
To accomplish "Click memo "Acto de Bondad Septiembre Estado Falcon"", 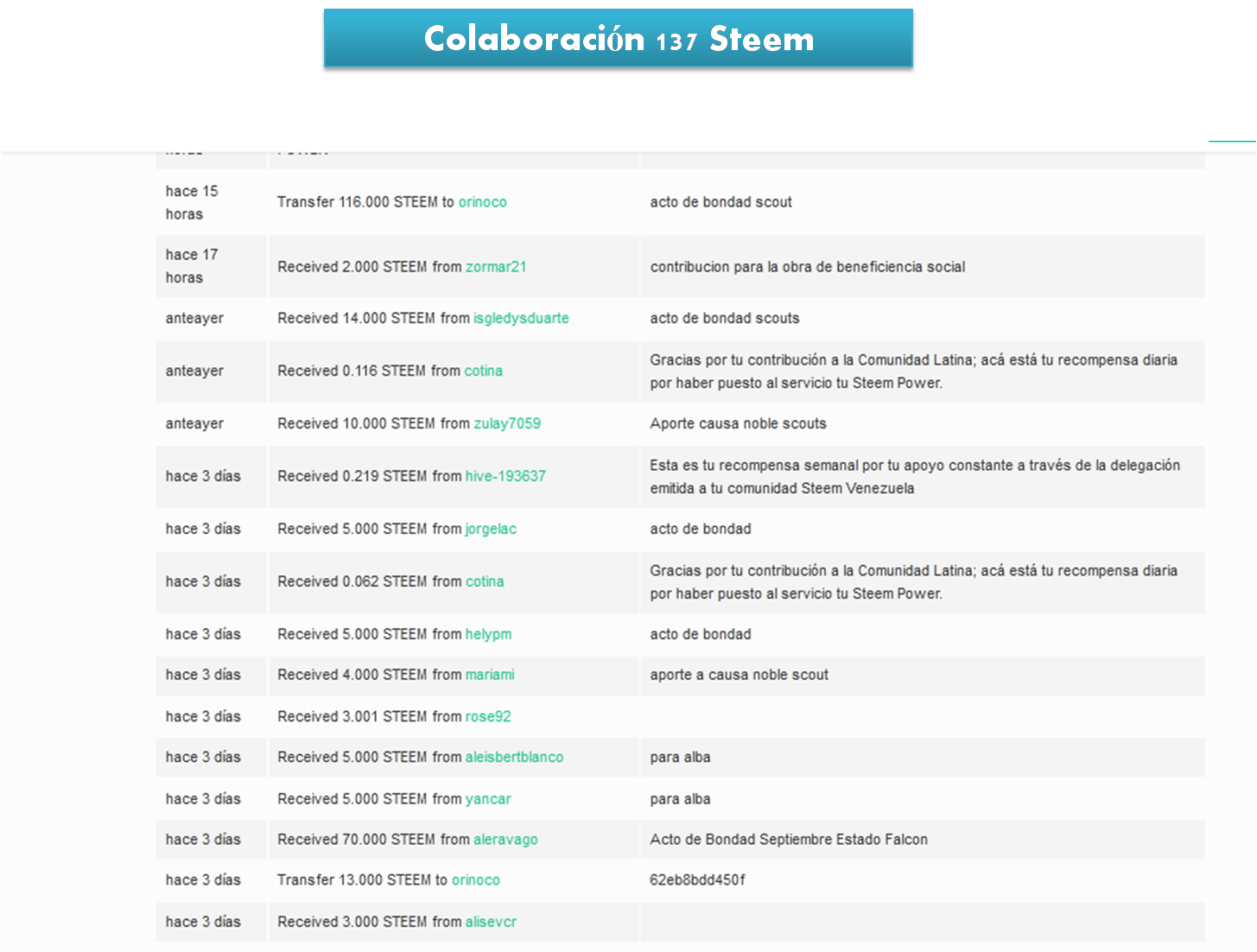I will click(x=789, y=840).
